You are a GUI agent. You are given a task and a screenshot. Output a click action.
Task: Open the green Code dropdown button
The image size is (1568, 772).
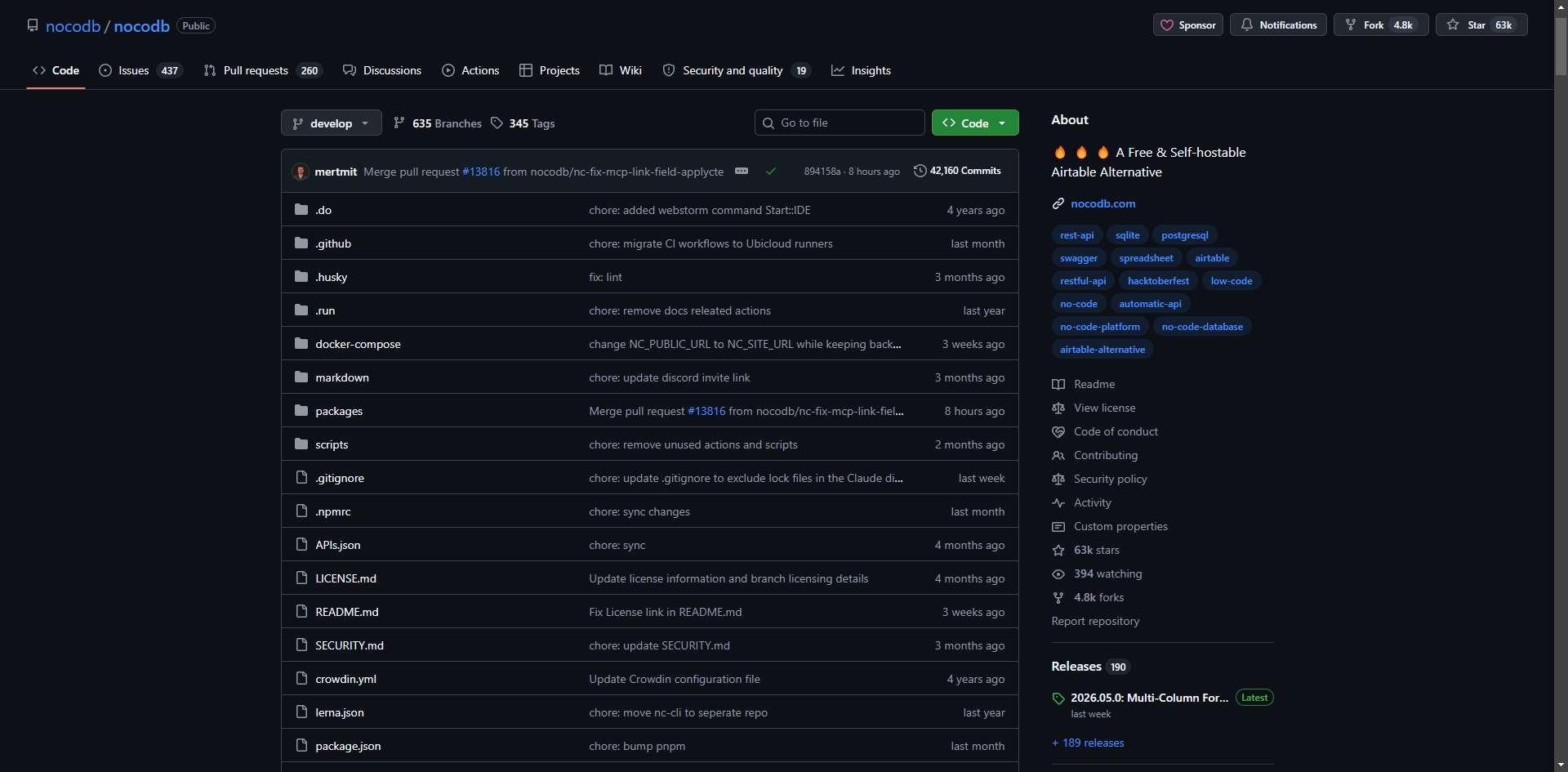coord(975,123)
